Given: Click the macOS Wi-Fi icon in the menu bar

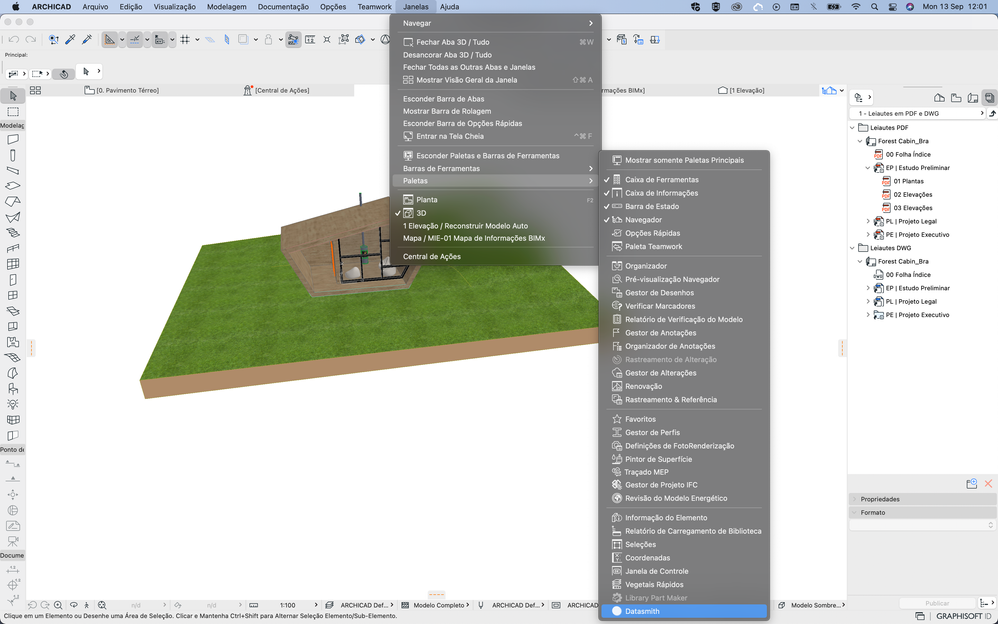Looking at the screenshot, I should click(855, 7).
